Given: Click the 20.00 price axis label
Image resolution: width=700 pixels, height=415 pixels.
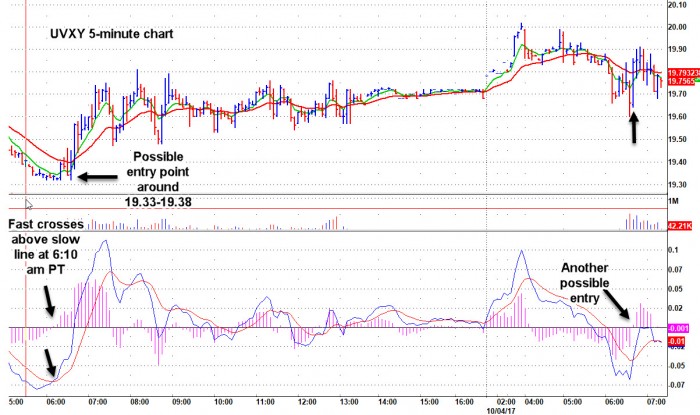Looking at the screenshot, I should 677,27.
